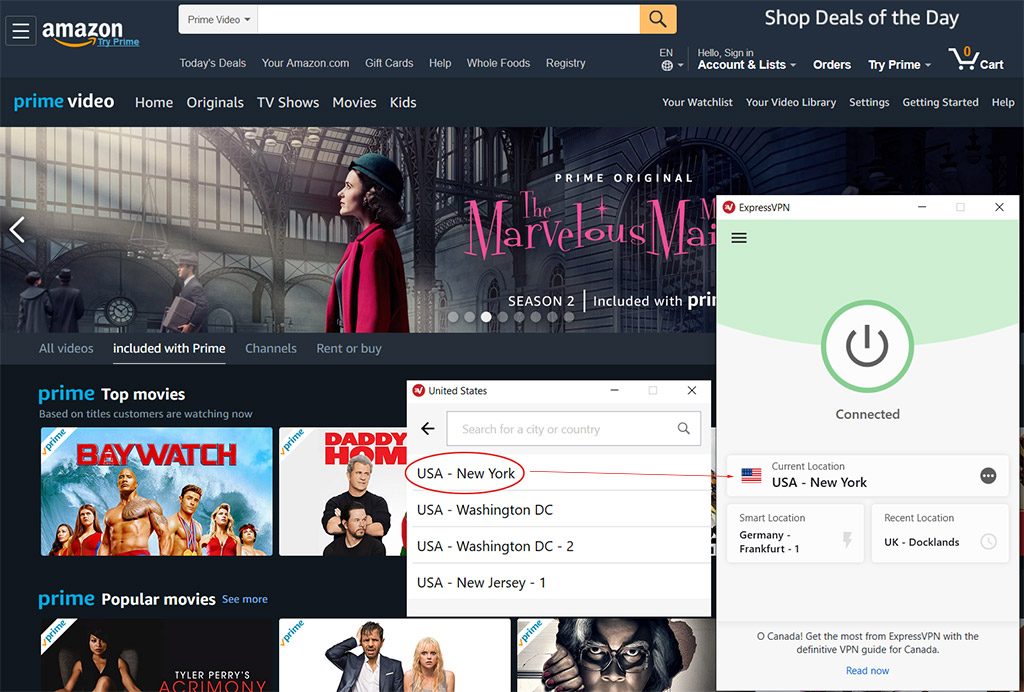Open the ExpressVPN hamburger menu
Image resolution: width=1024 pixels, height=692 pixels.
click(x=739, y=238)
